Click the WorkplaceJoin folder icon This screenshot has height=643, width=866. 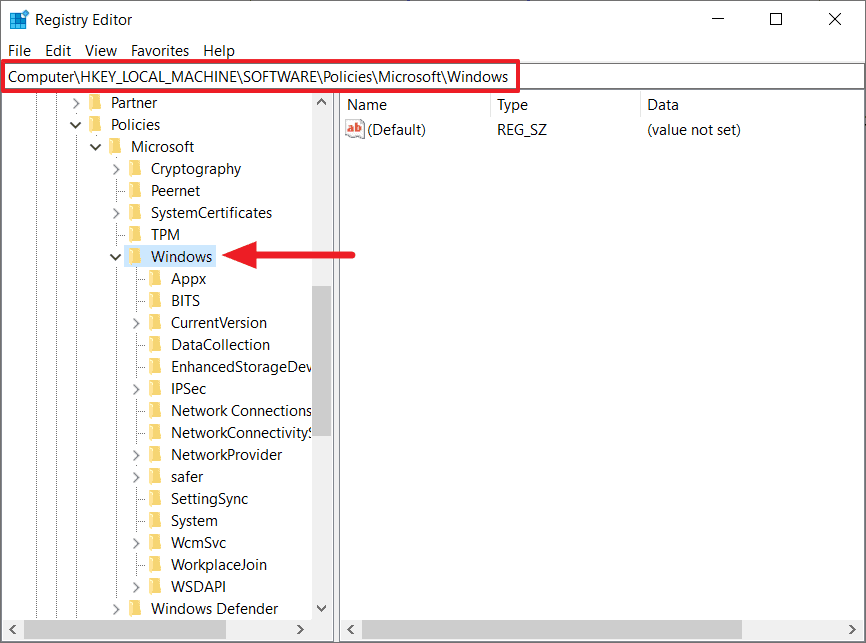point(156,565)
